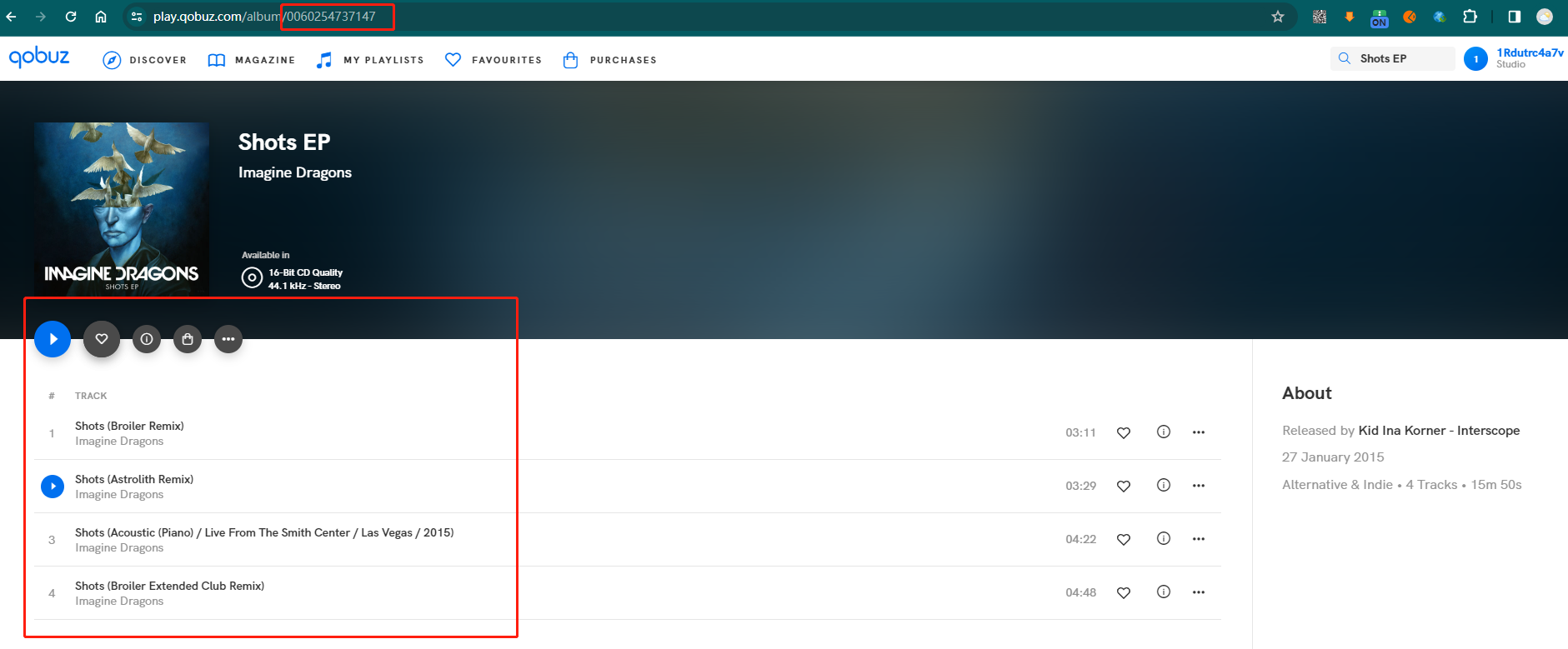This screenshot has height=649, width=1568.
Task: Bookmark this page with star icon
Action: 1278,17
